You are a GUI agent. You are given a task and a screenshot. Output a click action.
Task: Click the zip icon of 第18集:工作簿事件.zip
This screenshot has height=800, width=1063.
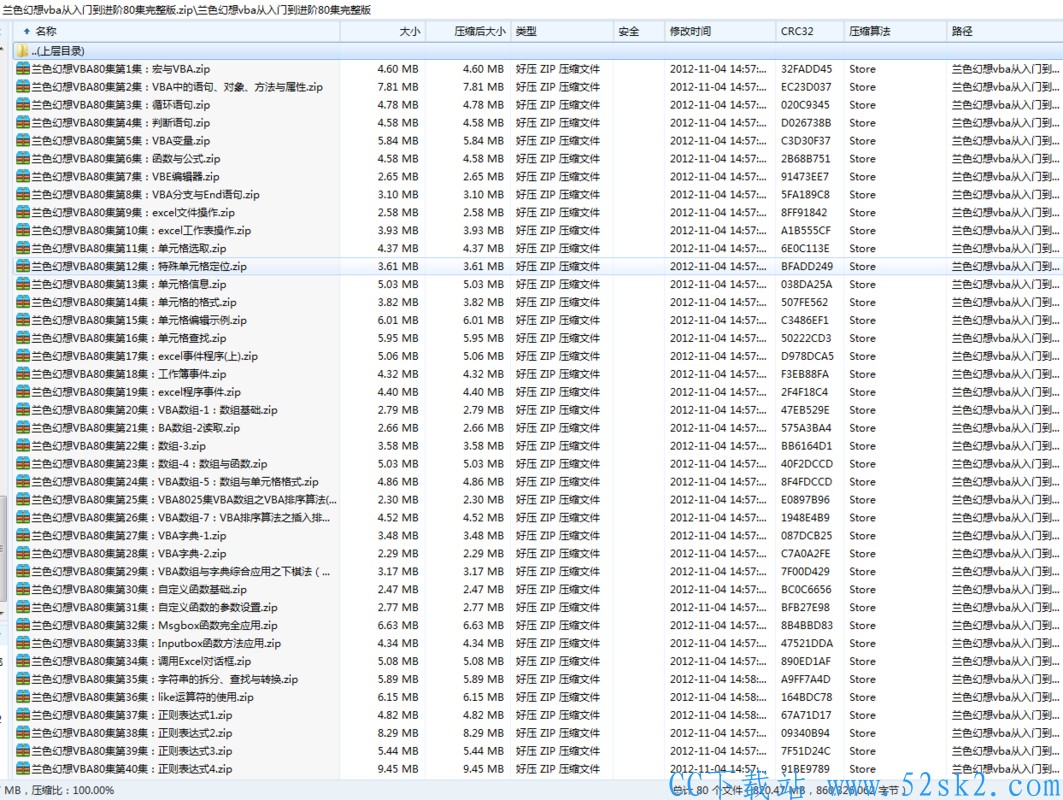(x=22, y=374)
